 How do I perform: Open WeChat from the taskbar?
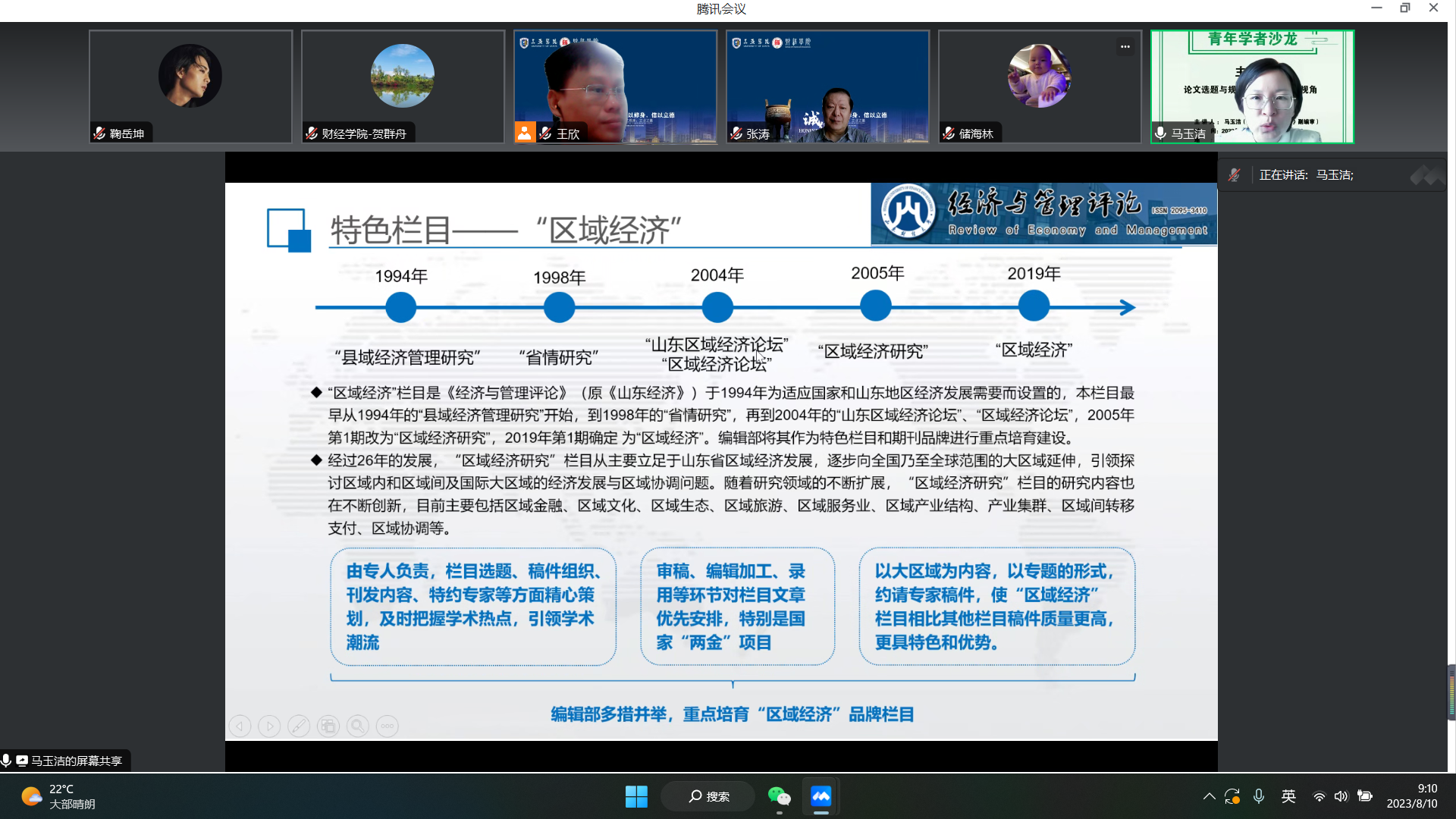pos(780,796)
